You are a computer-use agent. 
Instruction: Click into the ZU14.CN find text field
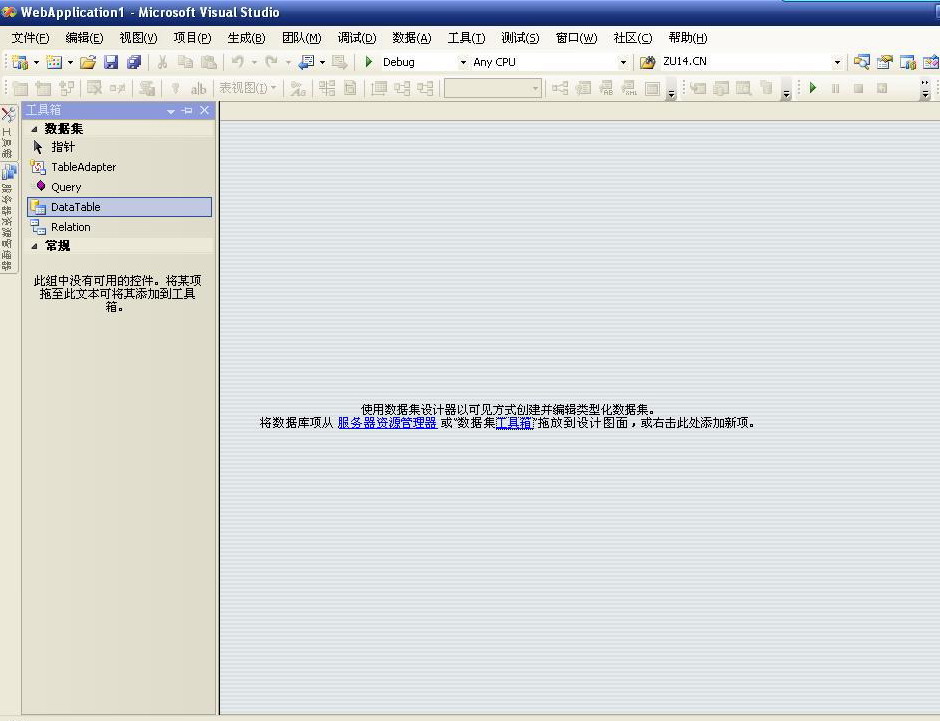click(745, 62)
